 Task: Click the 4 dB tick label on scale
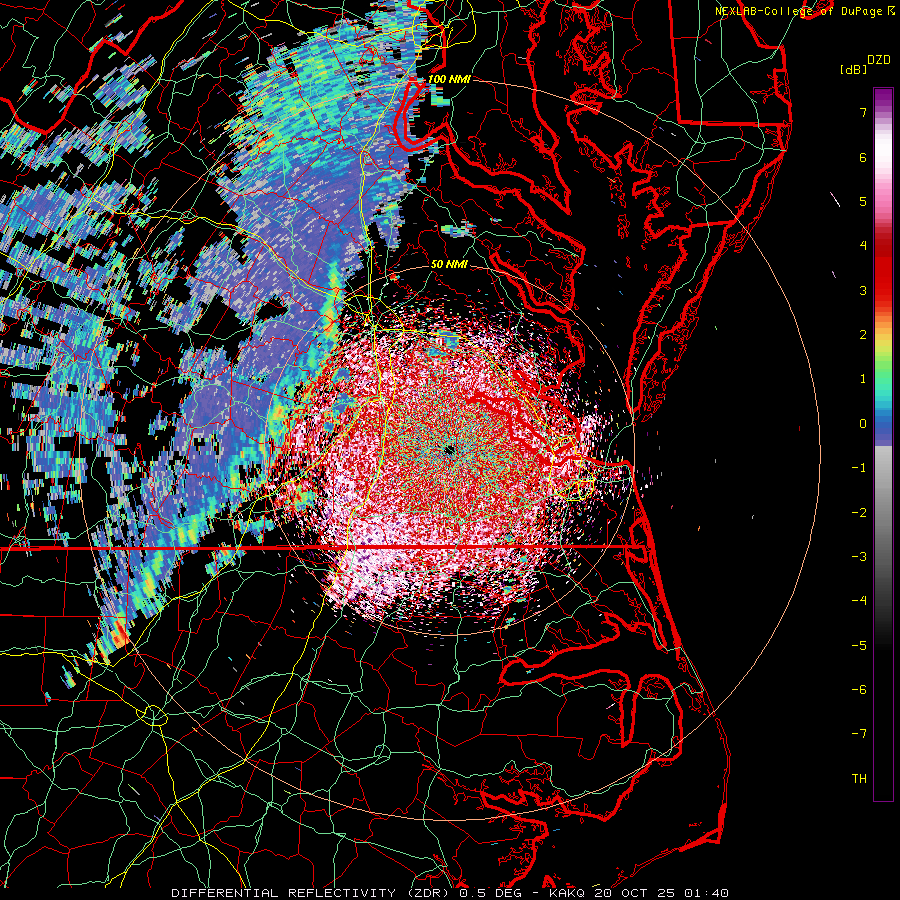tap(863, 246)
